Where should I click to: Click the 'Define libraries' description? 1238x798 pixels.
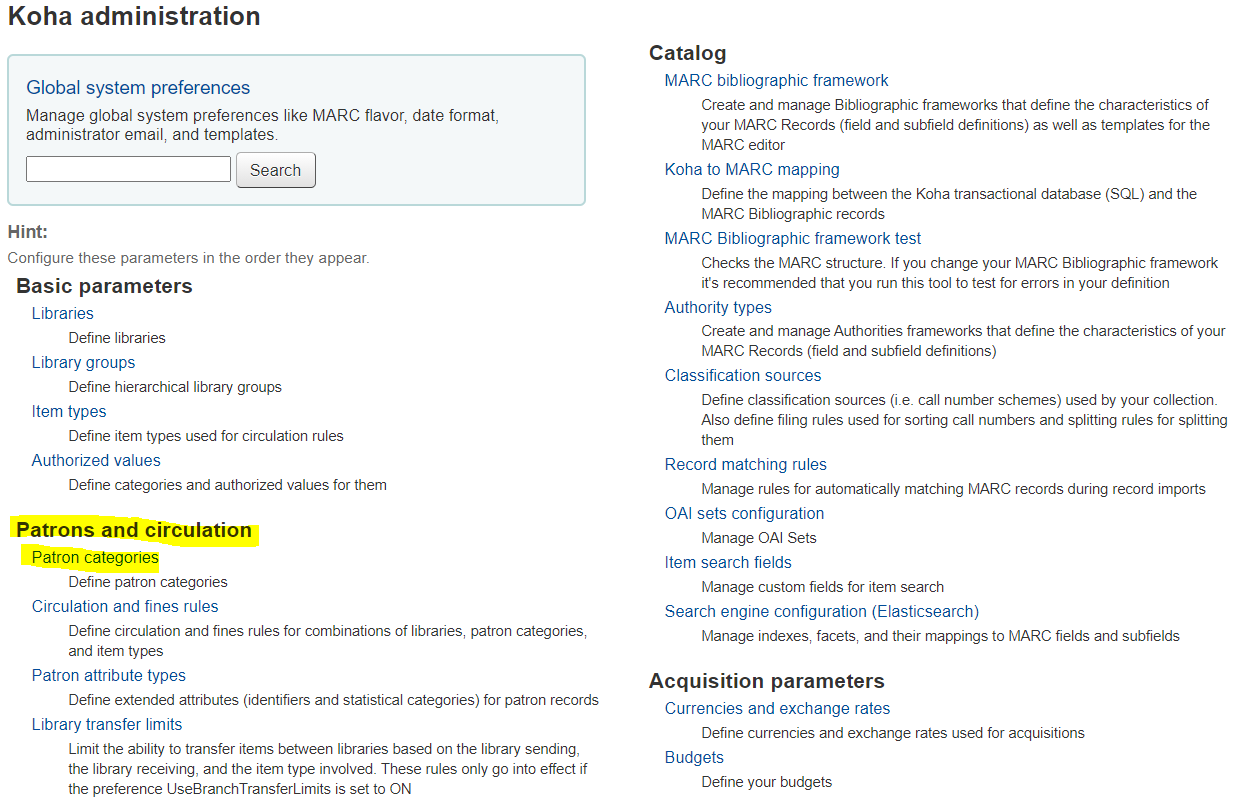tap(117, 338)
